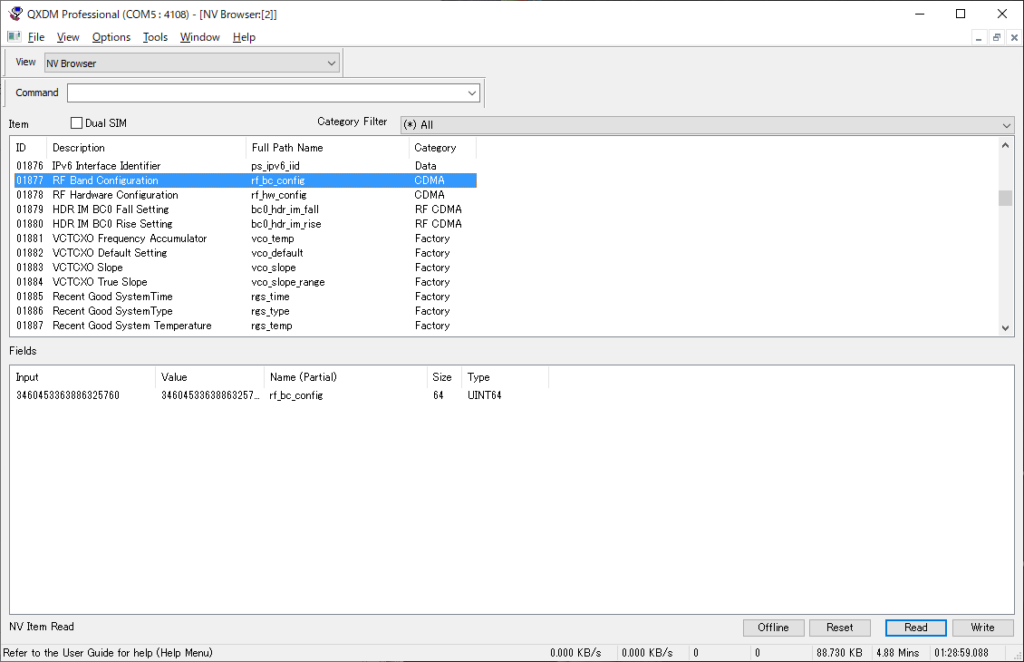1024x662 pixels.
Task: Click the Write button
Action: point(982,627)
